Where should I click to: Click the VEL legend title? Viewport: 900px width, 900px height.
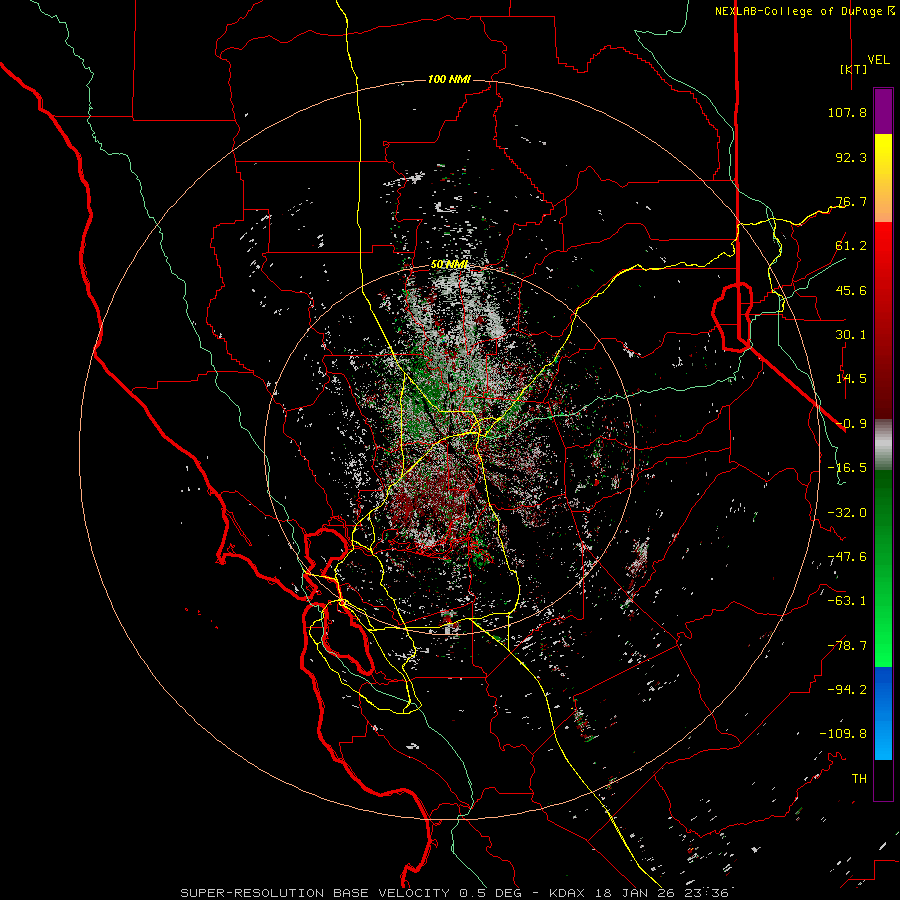coord(879,59)
